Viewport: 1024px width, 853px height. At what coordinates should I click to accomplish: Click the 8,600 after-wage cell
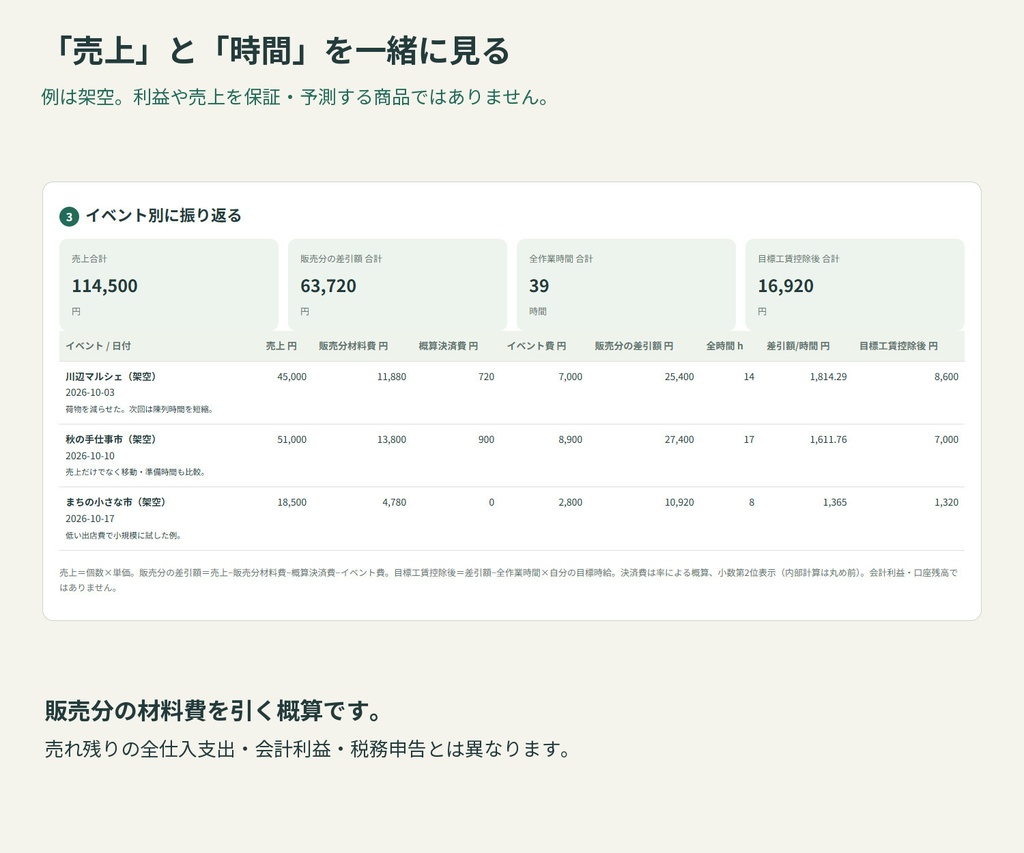click(946, 377)
